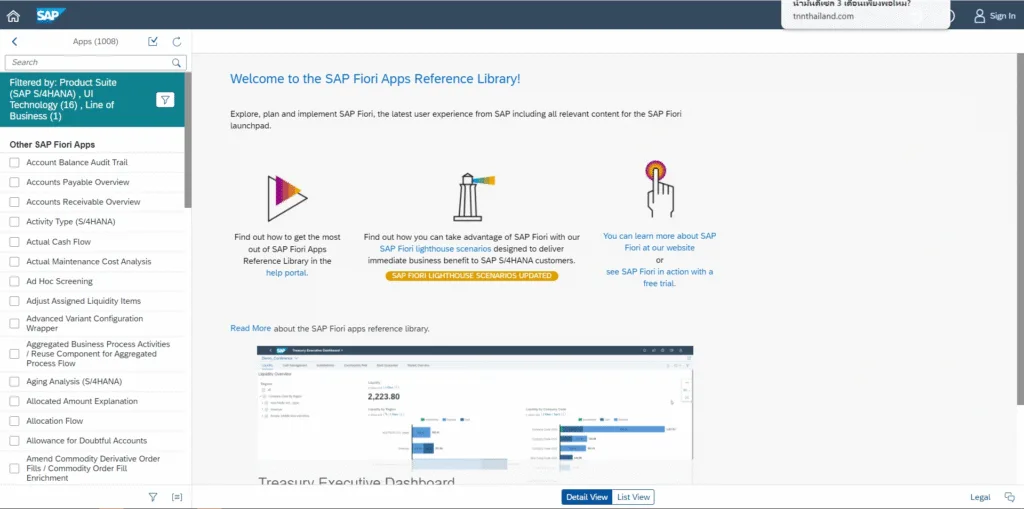Image resolution: width=1024 pixels, height=509 pixels.
Task: Check Ad Hoc Screening
Action: 14,282
